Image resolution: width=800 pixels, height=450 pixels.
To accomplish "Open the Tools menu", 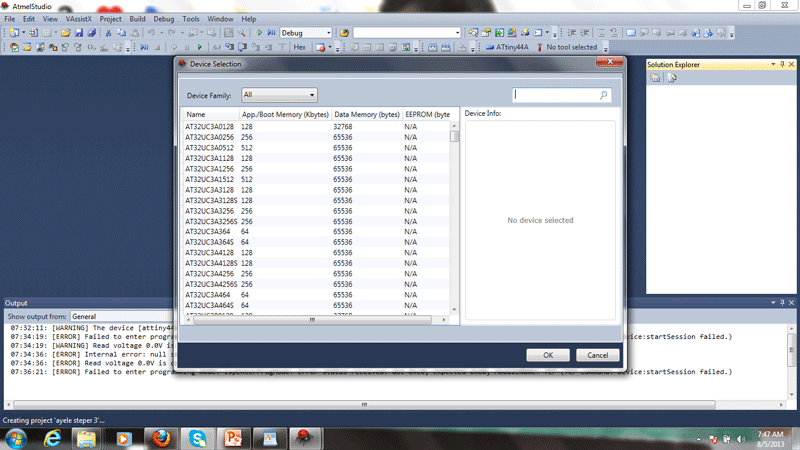I will click(191, 19).
